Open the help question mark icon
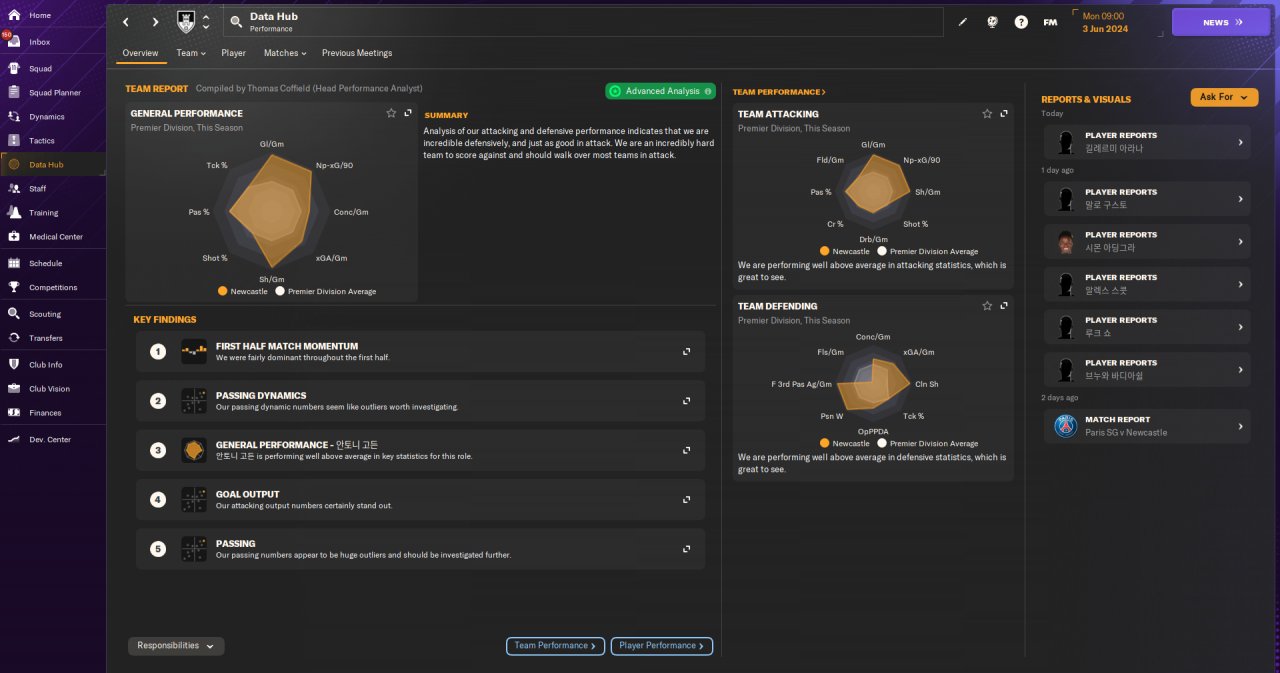This screenshot has width=1280, height=673. (x=1021, y=22)
